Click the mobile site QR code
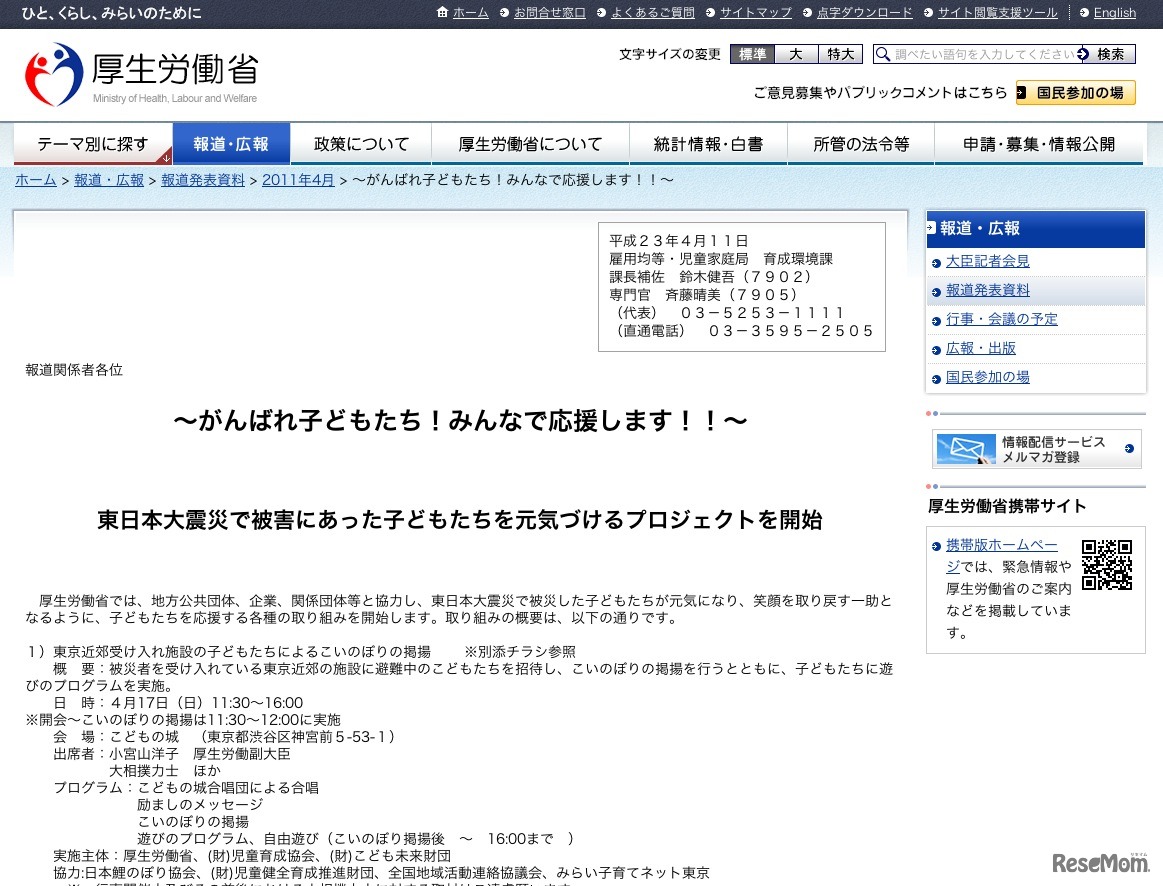The image size is (1163, 886). tap(1106, 565)
